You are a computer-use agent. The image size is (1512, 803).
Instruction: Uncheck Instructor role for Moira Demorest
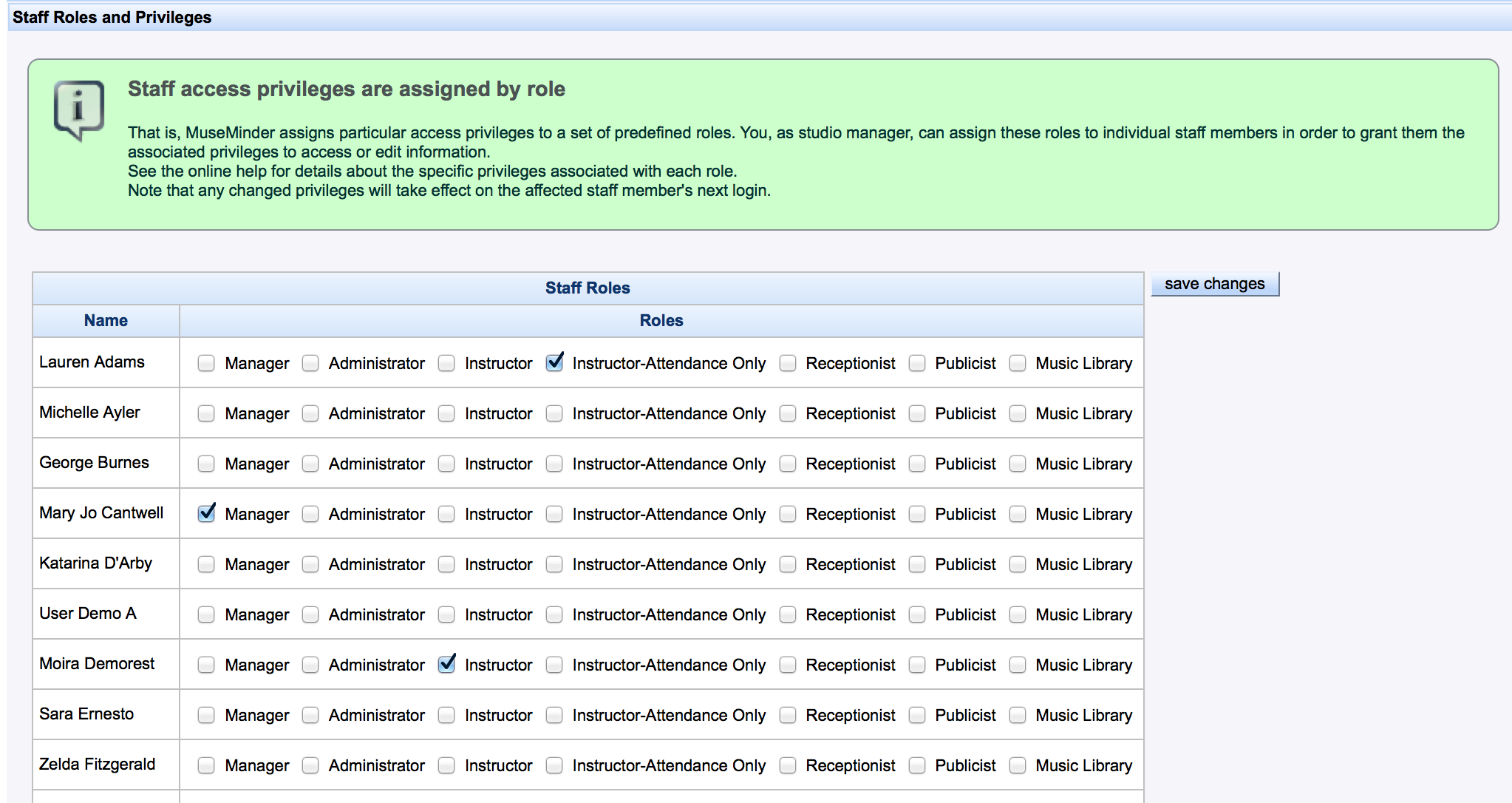(446, 665)
